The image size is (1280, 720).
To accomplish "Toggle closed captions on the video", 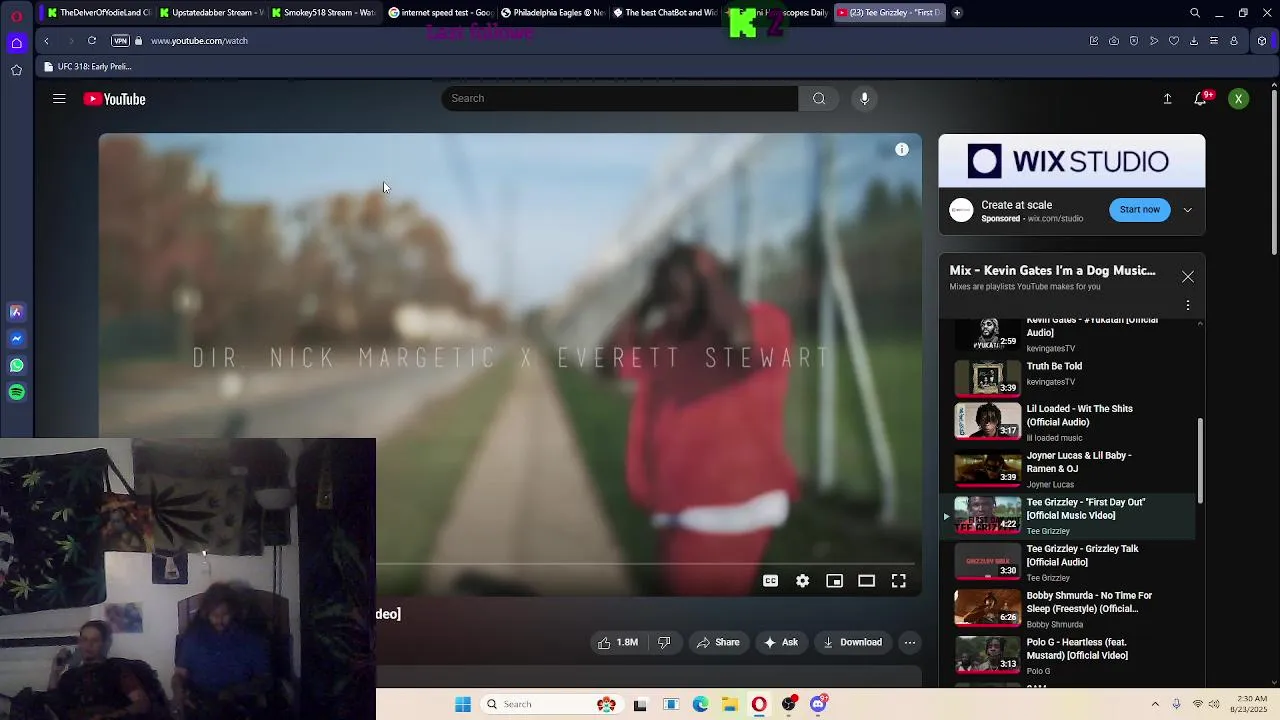I will coord(771,581).
